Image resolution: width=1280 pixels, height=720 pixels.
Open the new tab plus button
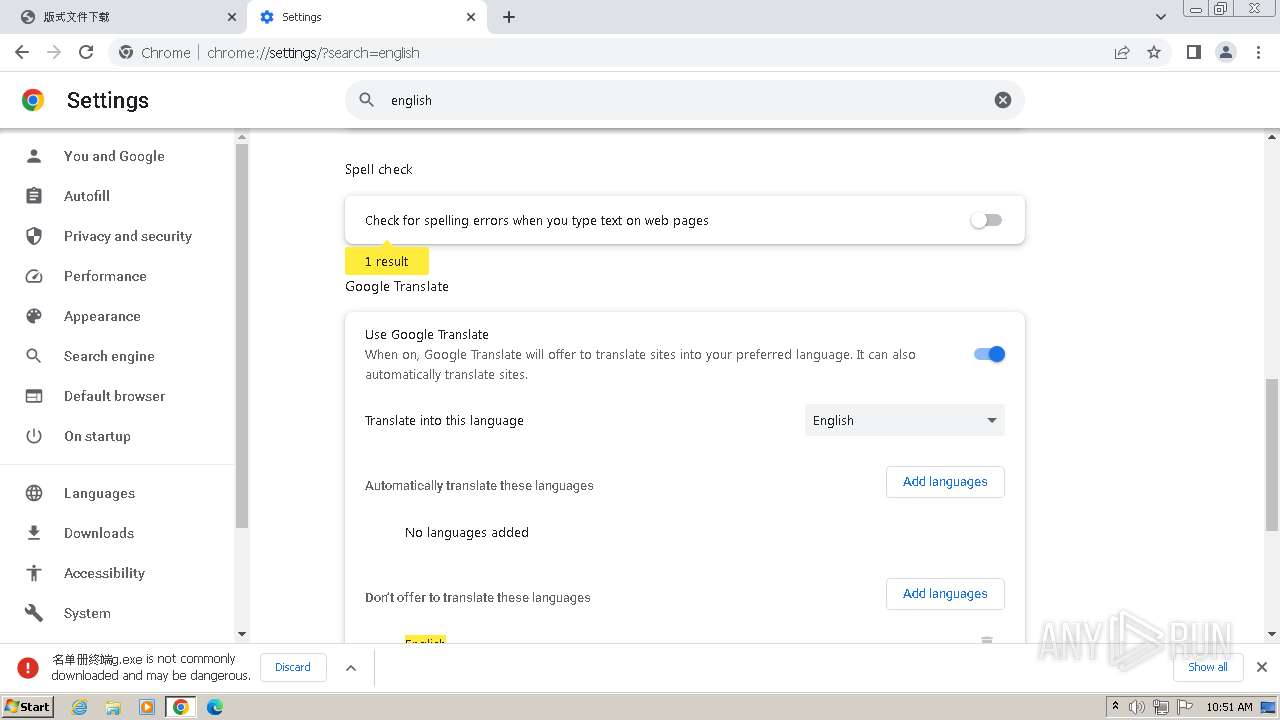click(509, 17)
